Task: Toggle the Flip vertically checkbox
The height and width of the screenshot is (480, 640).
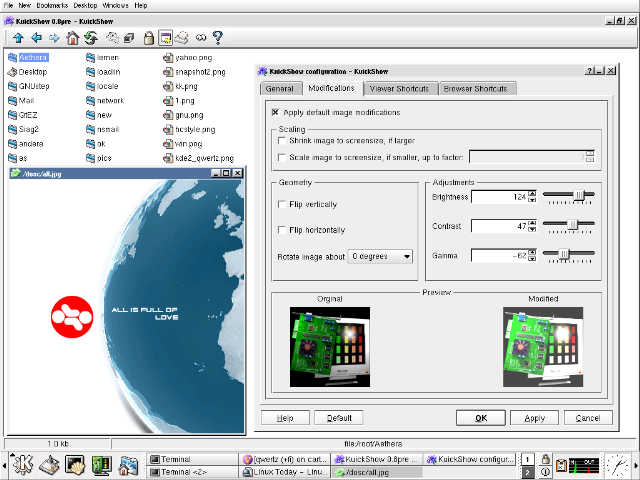Action: point(281,204)
